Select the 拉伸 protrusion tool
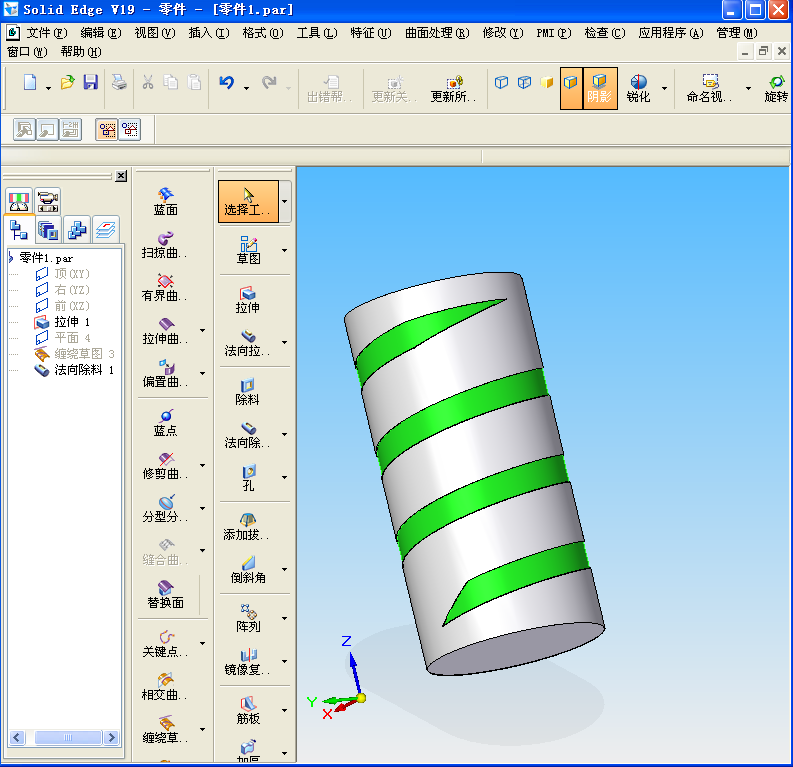Image resolution: width=793 pixels, height=767 pixels. (247, 300)
